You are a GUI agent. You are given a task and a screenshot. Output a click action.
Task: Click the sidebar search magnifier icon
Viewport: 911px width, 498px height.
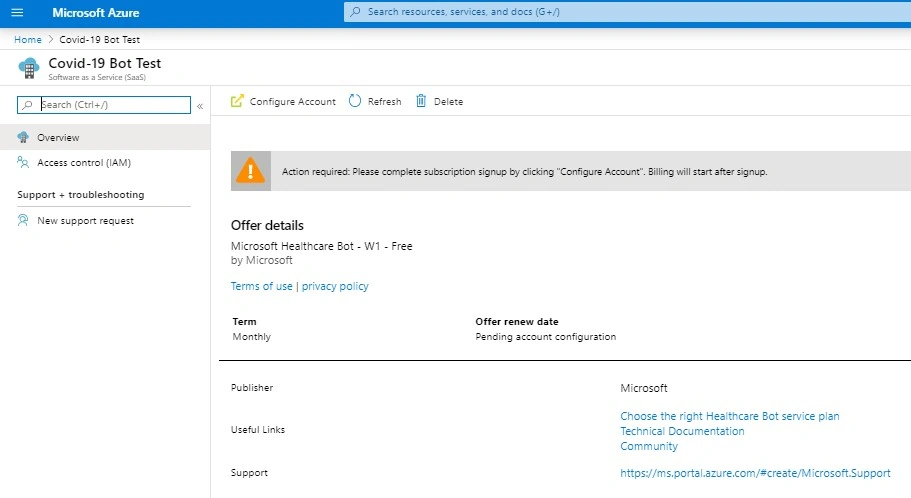pos(27,105)
